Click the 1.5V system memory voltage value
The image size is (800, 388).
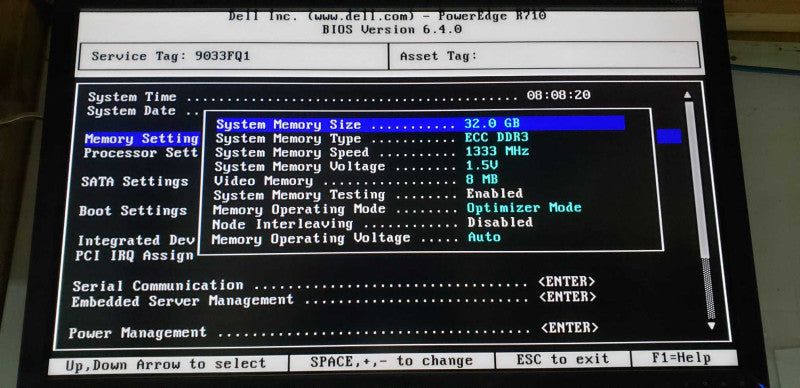coord(482,165)
